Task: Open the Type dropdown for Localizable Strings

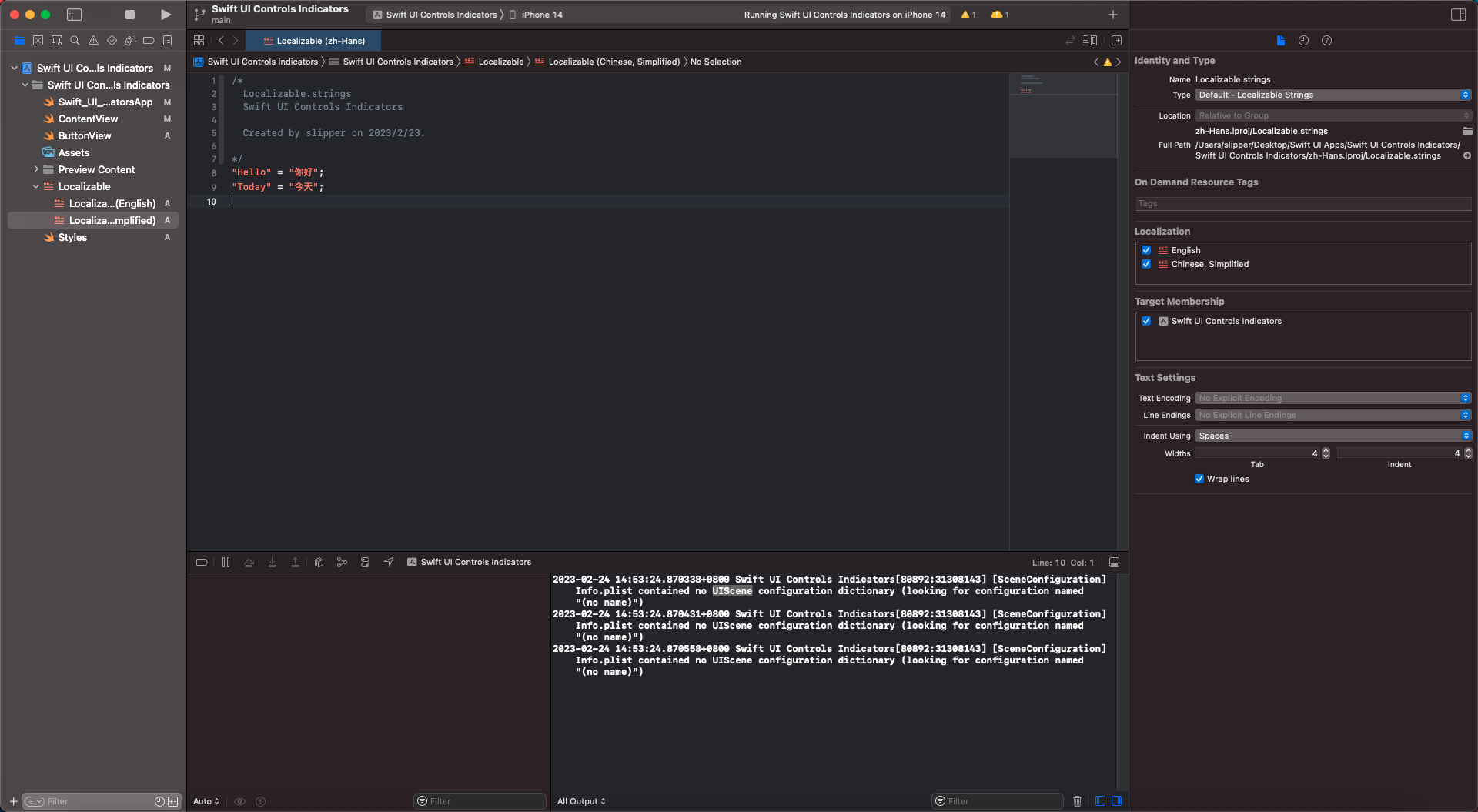Action: point(1333,95)
